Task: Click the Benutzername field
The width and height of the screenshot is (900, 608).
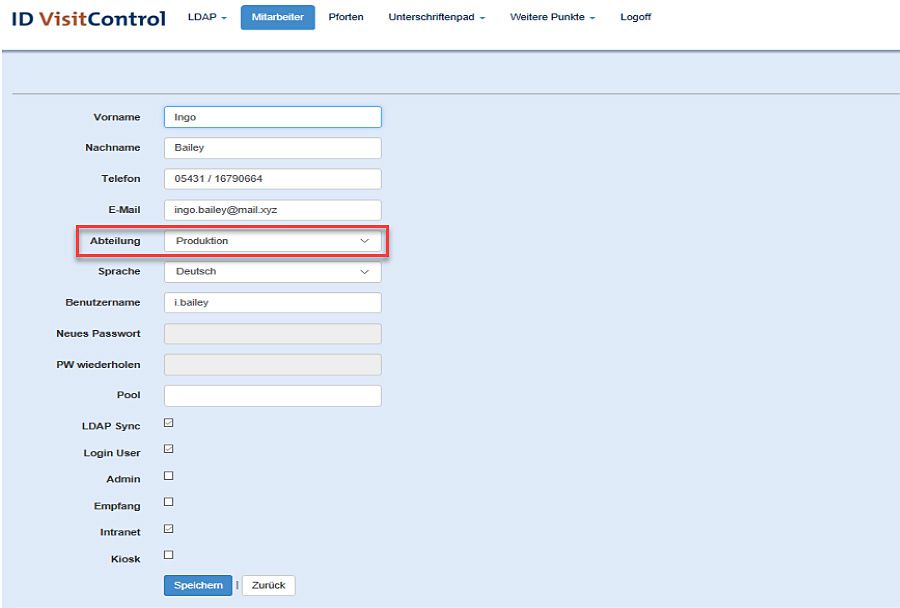Action: pos(272,302)
